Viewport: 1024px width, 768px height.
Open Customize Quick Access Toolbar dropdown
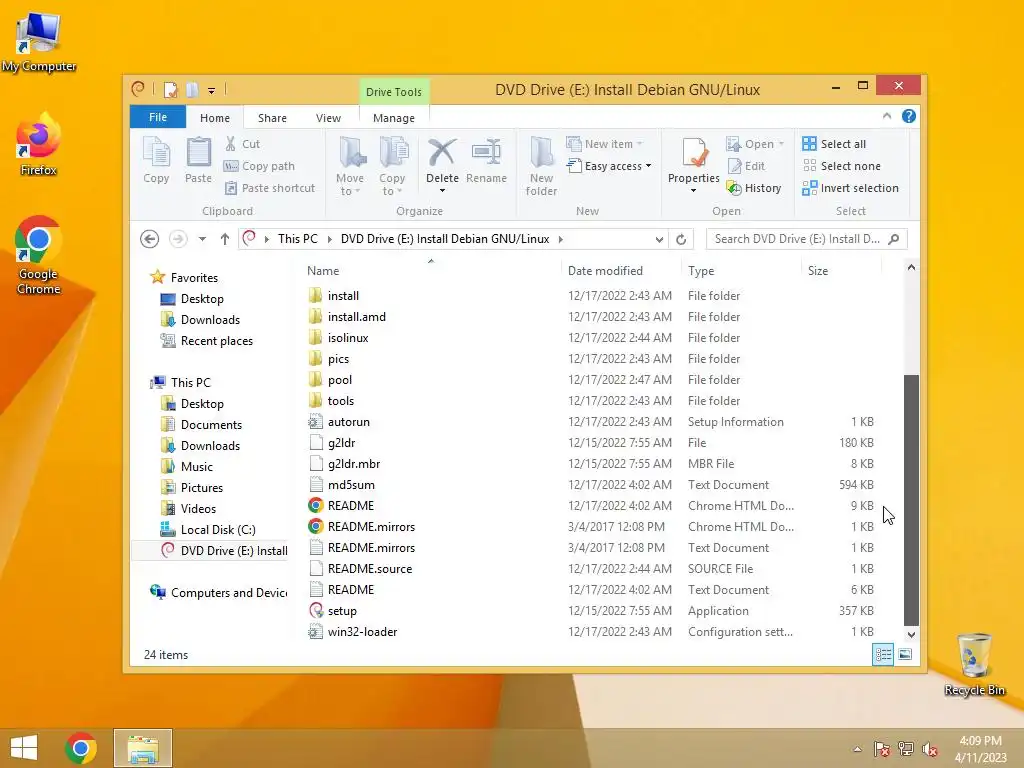point(212,91)
